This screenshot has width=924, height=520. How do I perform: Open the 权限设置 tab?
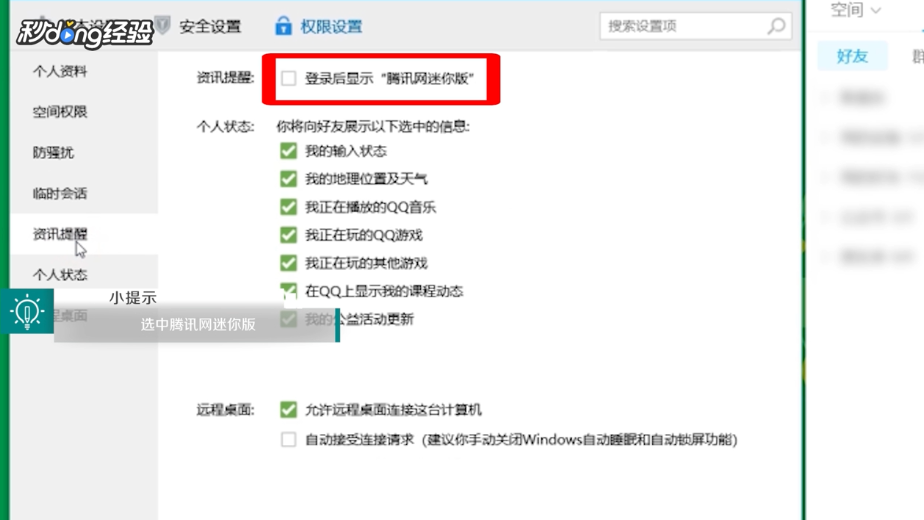click(331, 27)
